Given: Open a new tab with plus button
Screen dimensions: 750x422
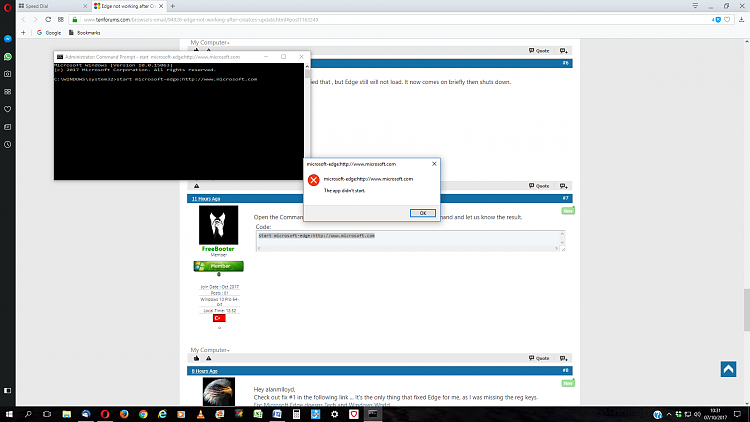Looking at the screenshot, I should pos(173,6).
